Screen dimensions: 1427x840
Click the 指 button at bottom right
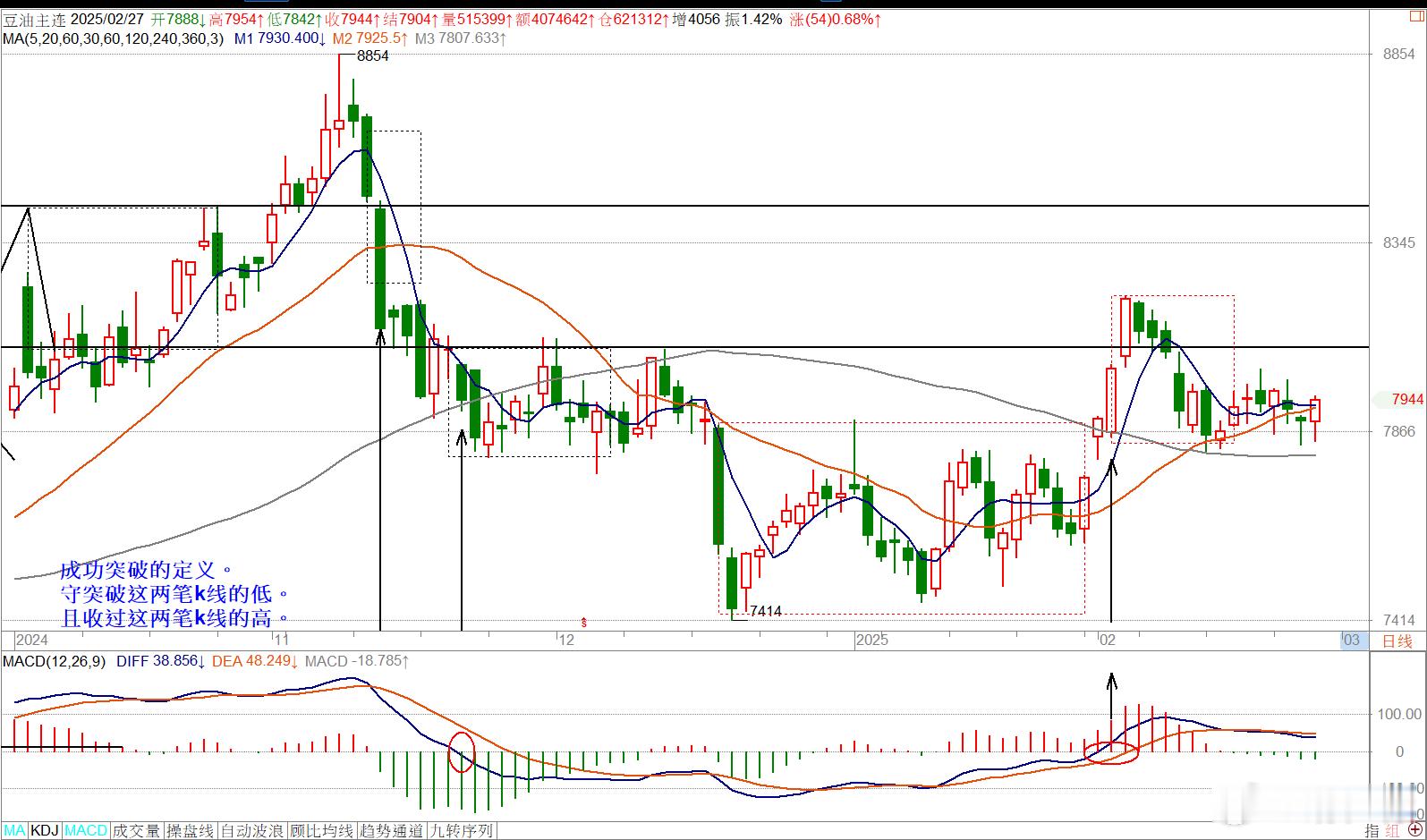(1372, 830)
